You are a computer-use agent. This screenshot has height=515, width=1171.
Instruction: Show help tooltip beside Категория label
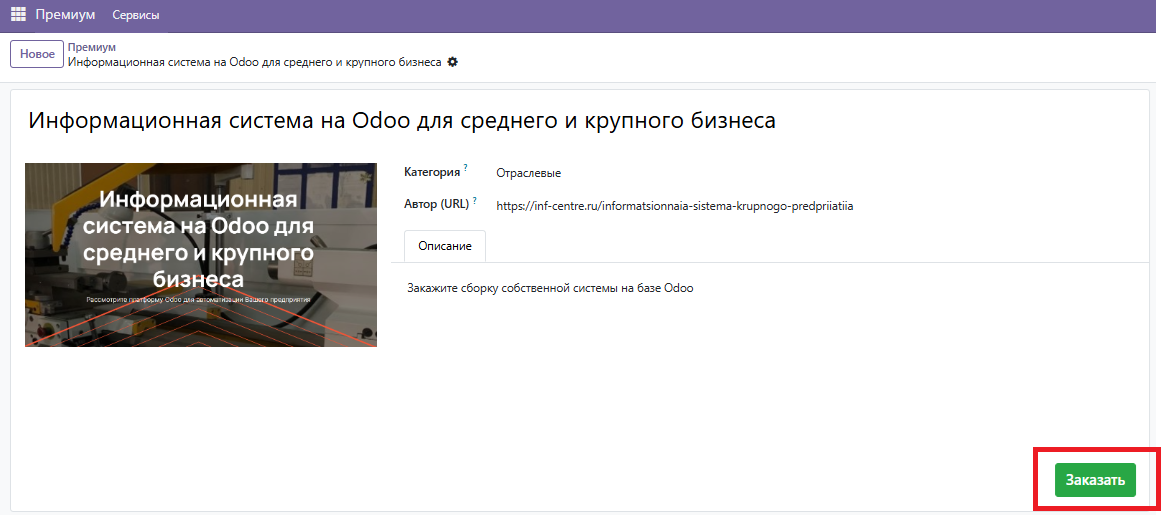pos(465,167)
